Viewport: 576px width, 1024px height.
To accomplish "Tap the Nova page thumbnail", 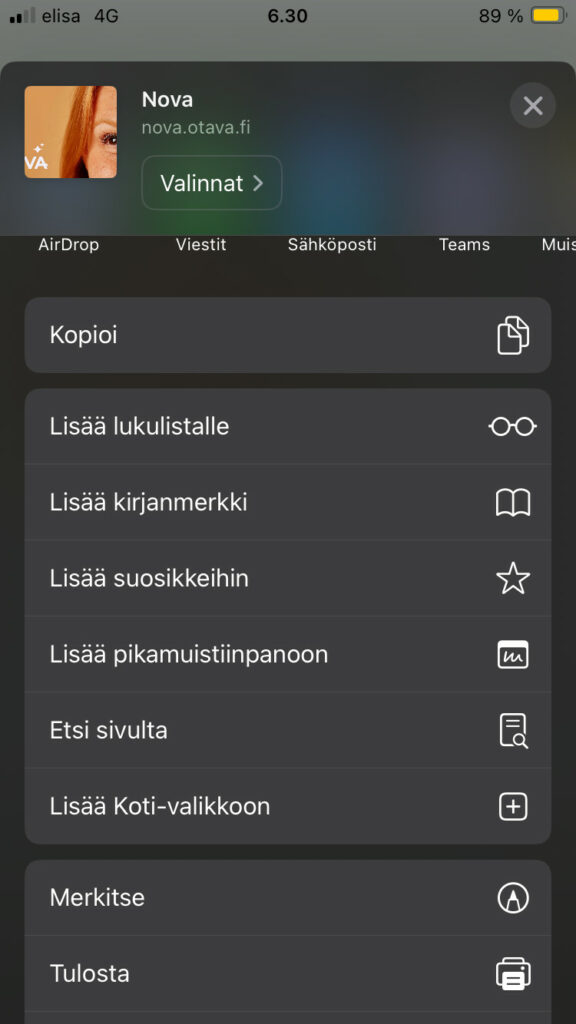I will [x=71, y=132].
